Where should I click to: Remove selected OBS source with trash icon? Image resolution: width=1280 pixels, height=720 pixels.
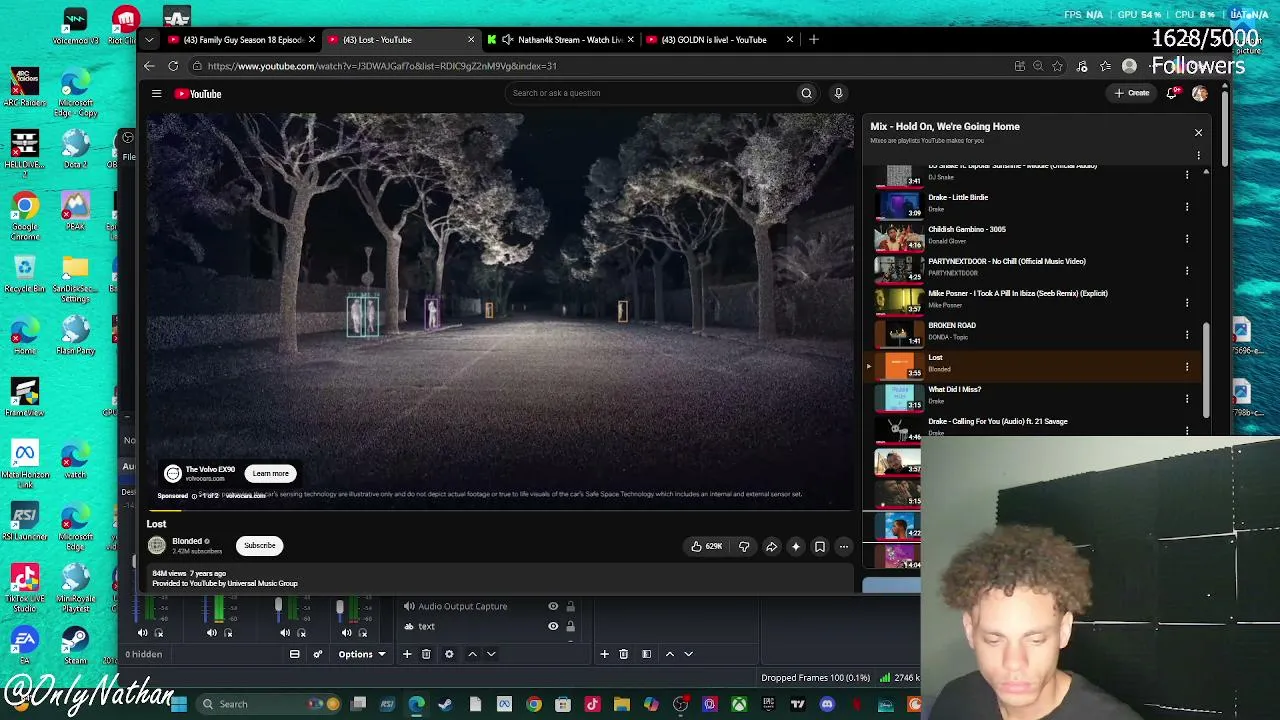(x=426, y=654)
